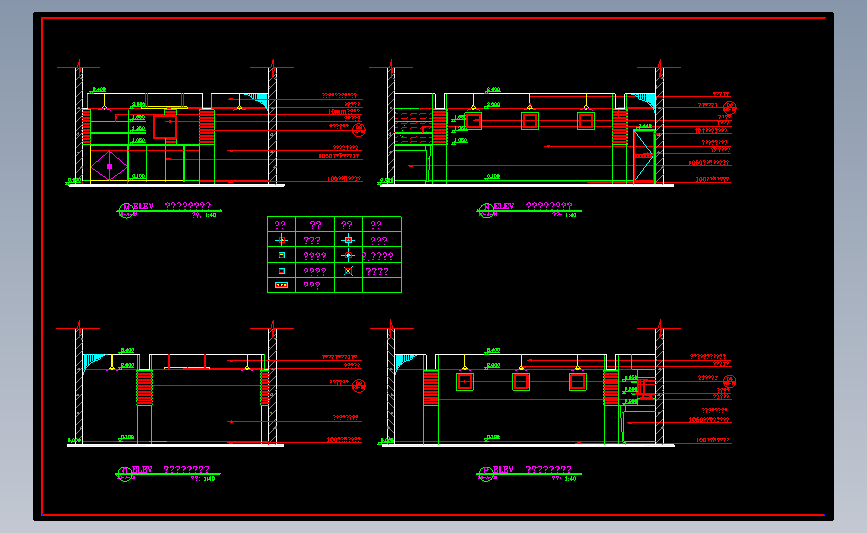This screenshot has width=867, height=533.
Task: Pick the legend cyan rectangle with yellow dots
Action: (281, 285)
